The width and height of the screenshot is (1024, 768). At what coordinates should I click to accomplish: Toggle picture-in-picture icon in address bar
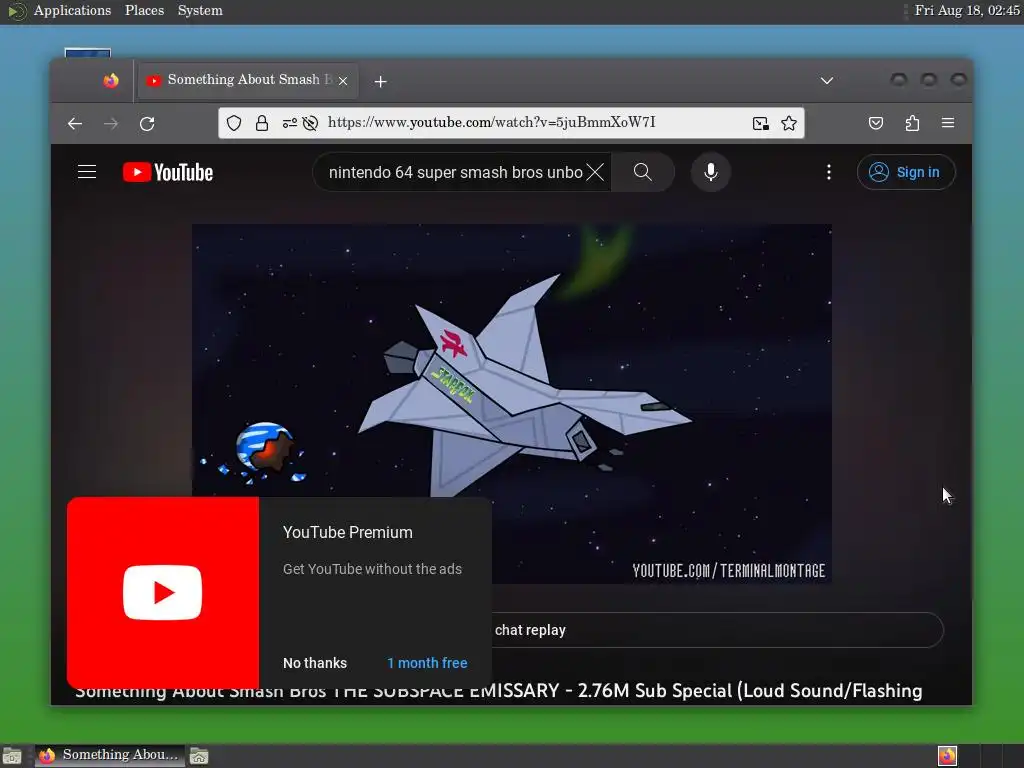click(760, 123)
